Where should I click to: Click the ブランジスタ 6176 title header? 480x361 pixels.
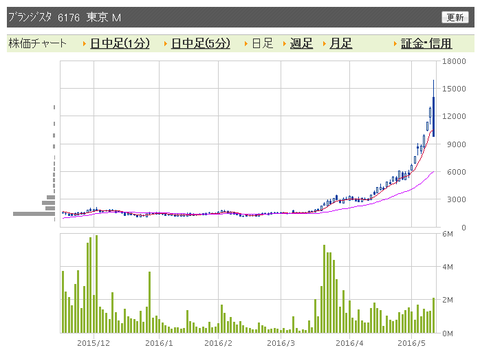tap(65, 17)
